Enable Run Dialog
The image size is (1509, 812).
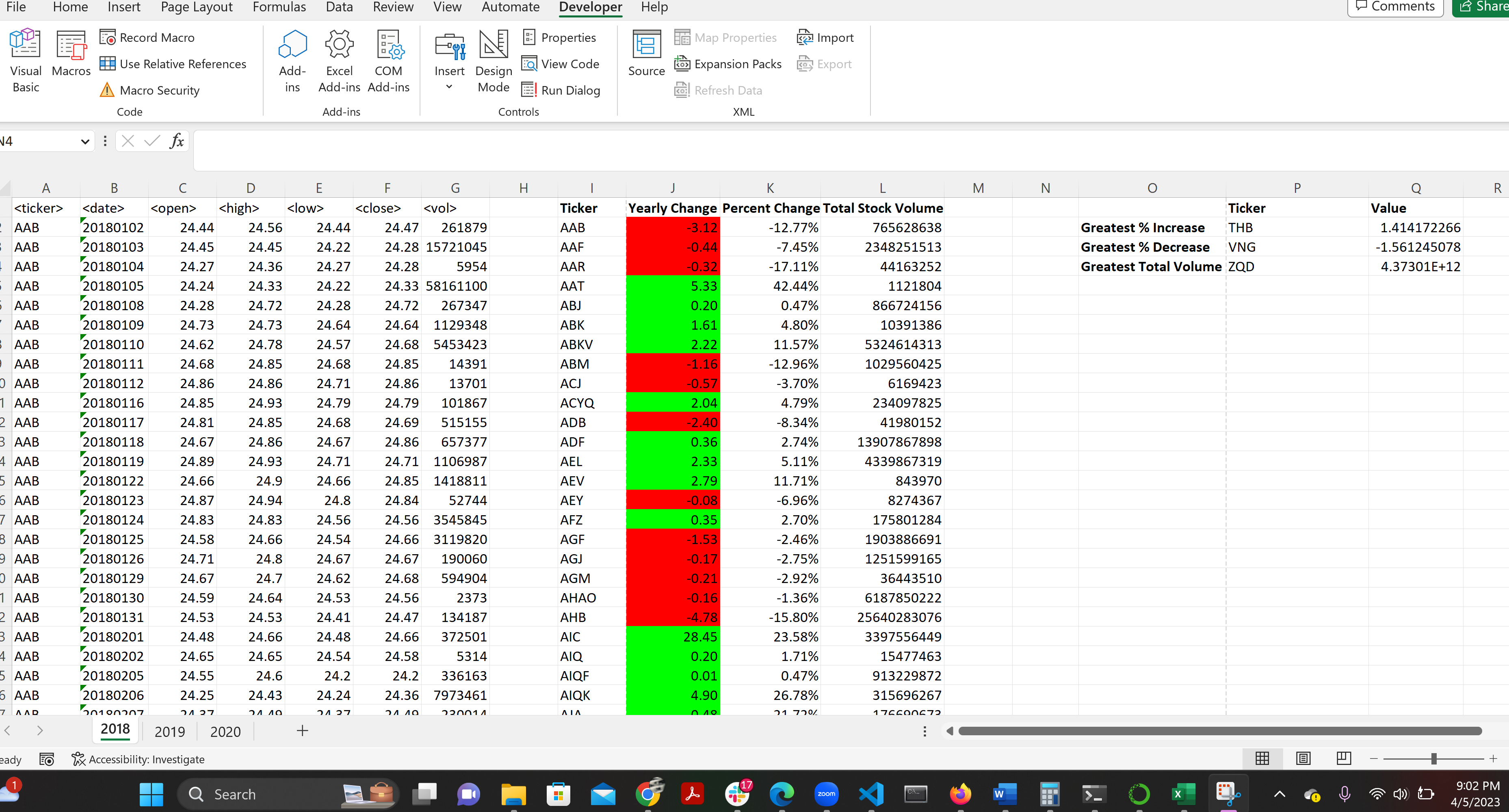561,90
